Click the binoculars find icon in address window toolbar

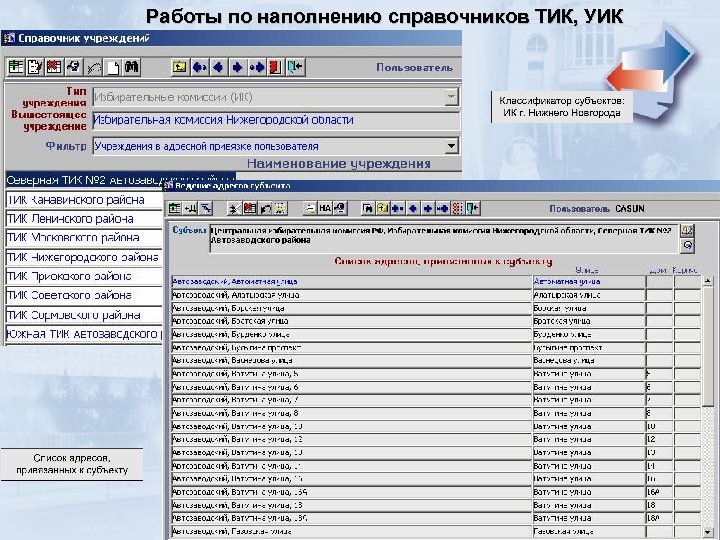click(368, 208)
